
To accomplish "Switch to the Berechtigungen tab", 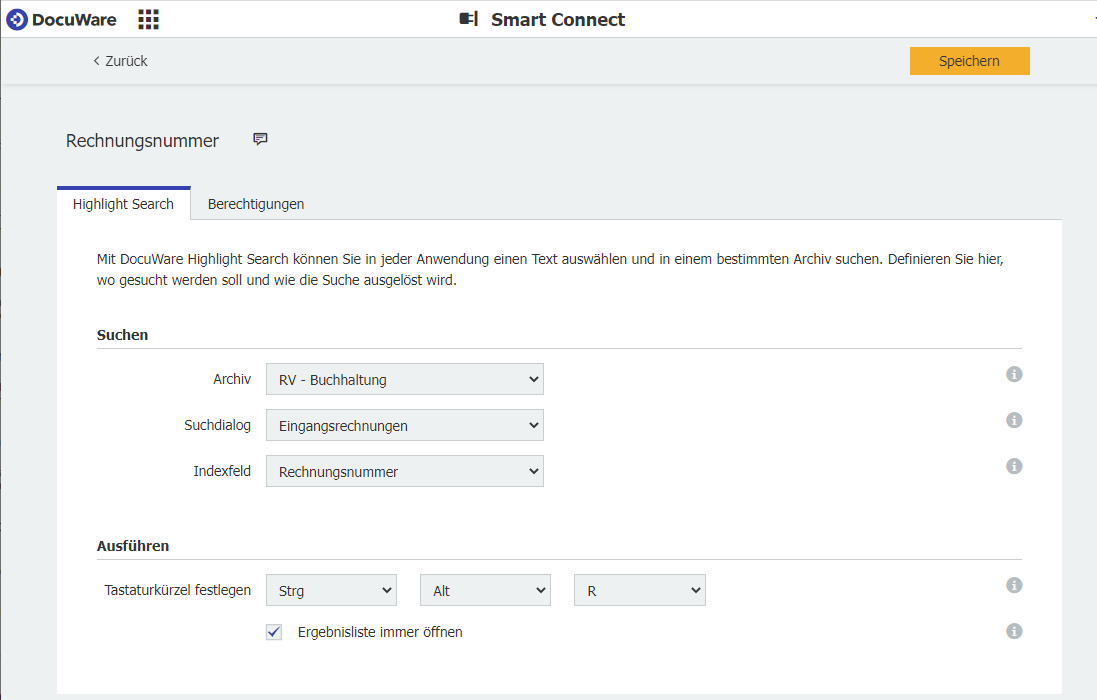I will [256, 204].
